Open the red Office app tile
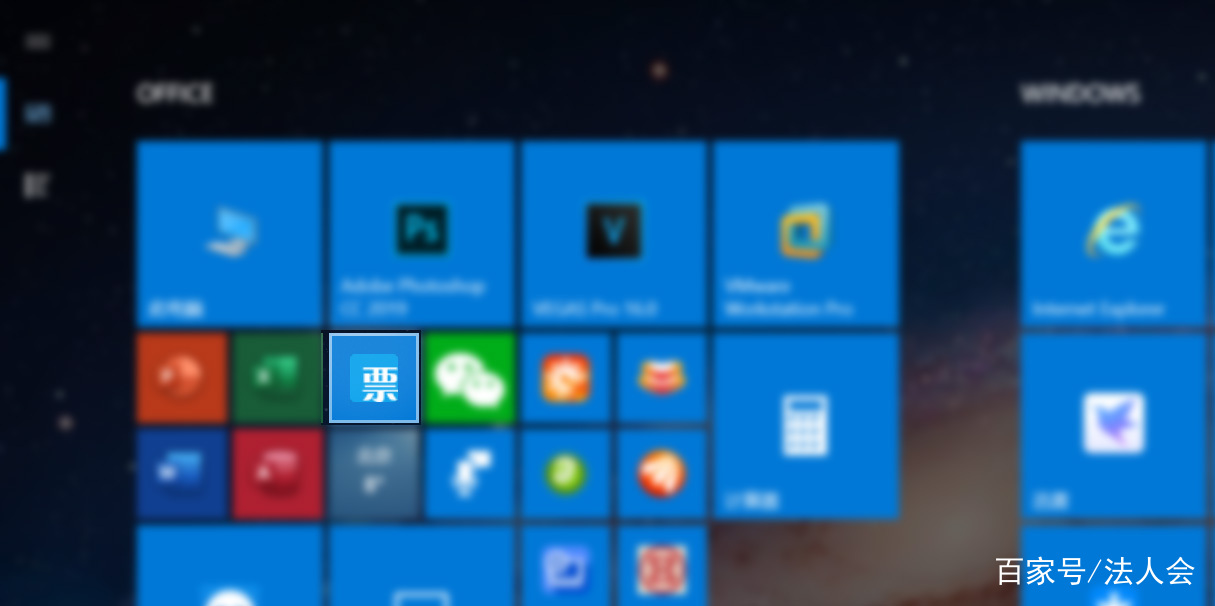This screenshot has height=606, width=1215. (x=278, y=474)
